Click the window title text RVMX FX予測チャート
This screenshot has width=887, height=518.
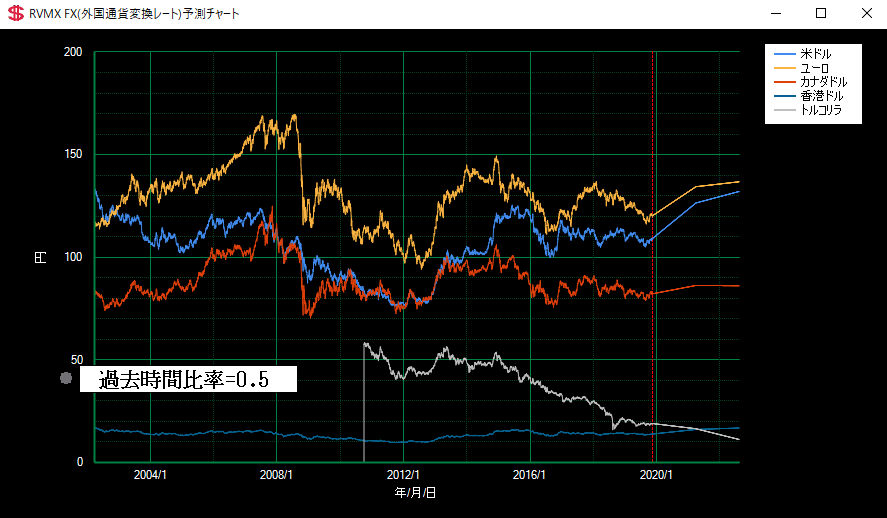point(135,14)
